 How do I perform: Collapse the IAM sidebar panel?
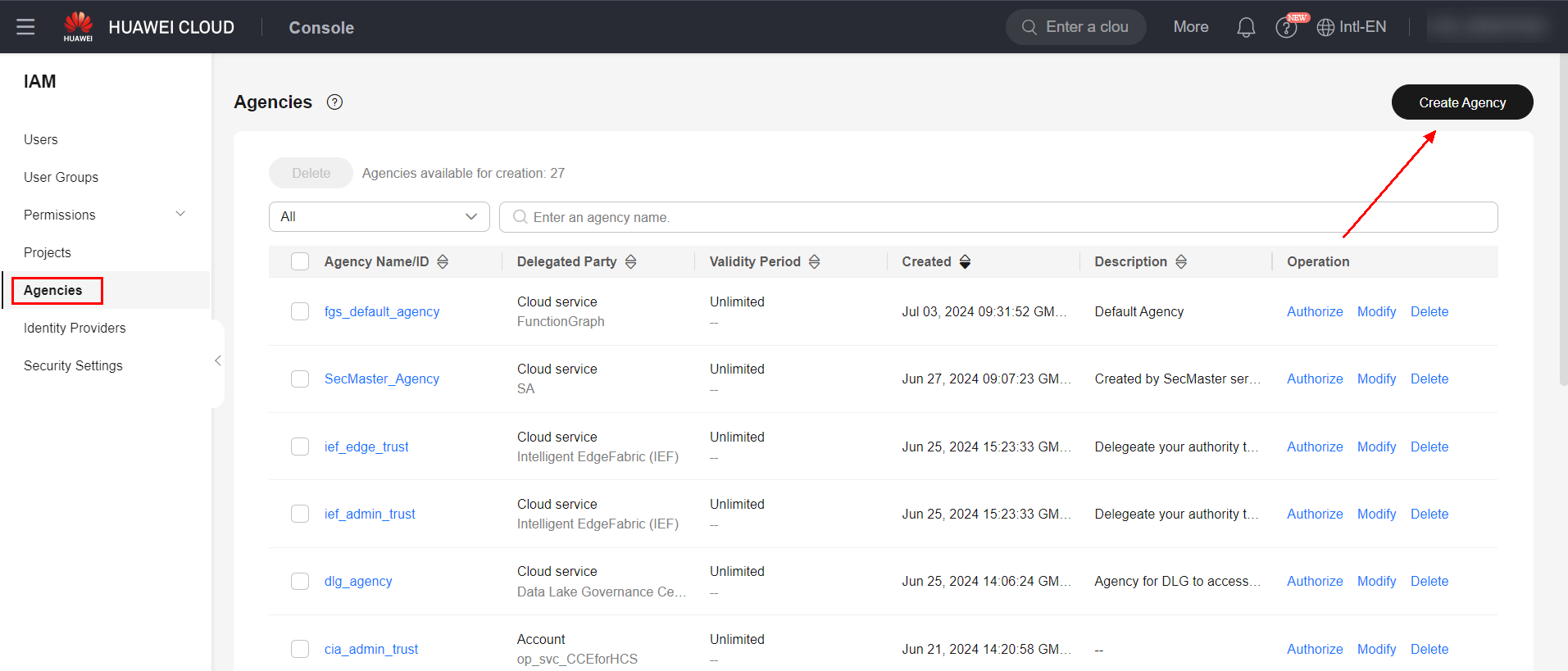click(x=217, y=360)
